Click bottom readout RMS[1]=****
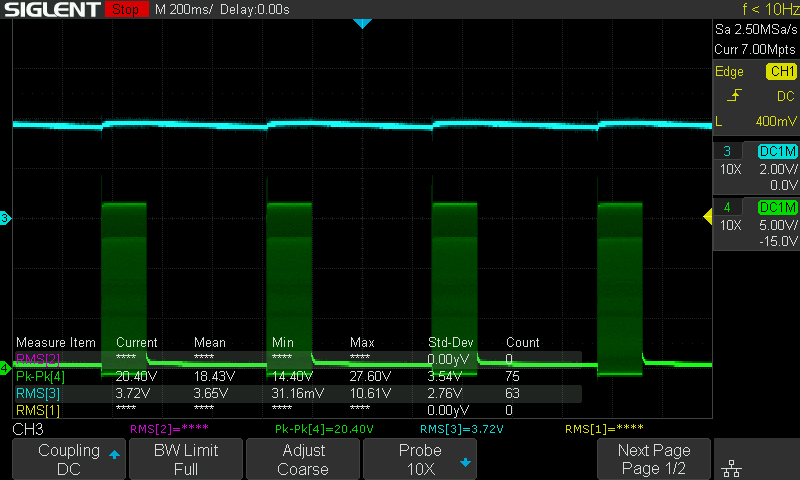Viewport: 800px width, 480px height. 604,429
